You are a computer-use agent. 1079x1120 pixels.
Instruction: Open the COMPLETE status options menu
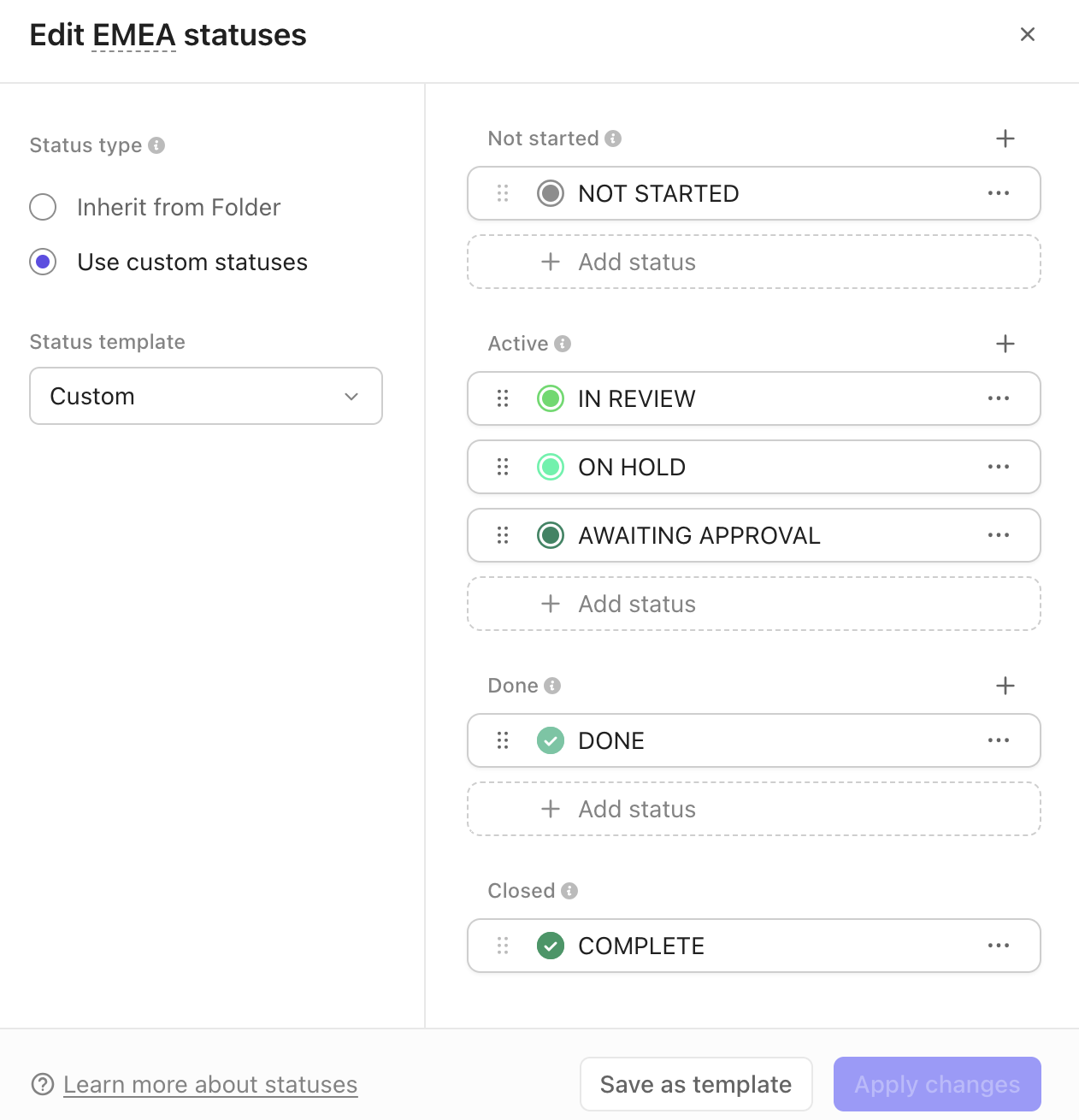point(999,946)
